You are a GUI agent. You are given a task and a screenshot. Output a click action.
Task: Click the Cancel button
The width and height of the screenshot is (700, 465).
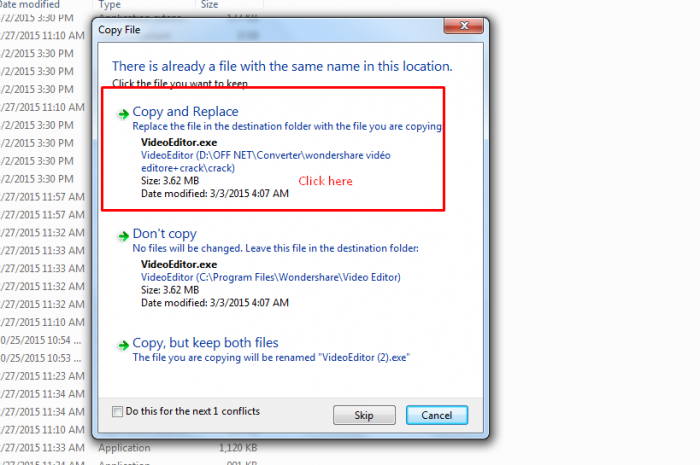(x=437, y=415)
